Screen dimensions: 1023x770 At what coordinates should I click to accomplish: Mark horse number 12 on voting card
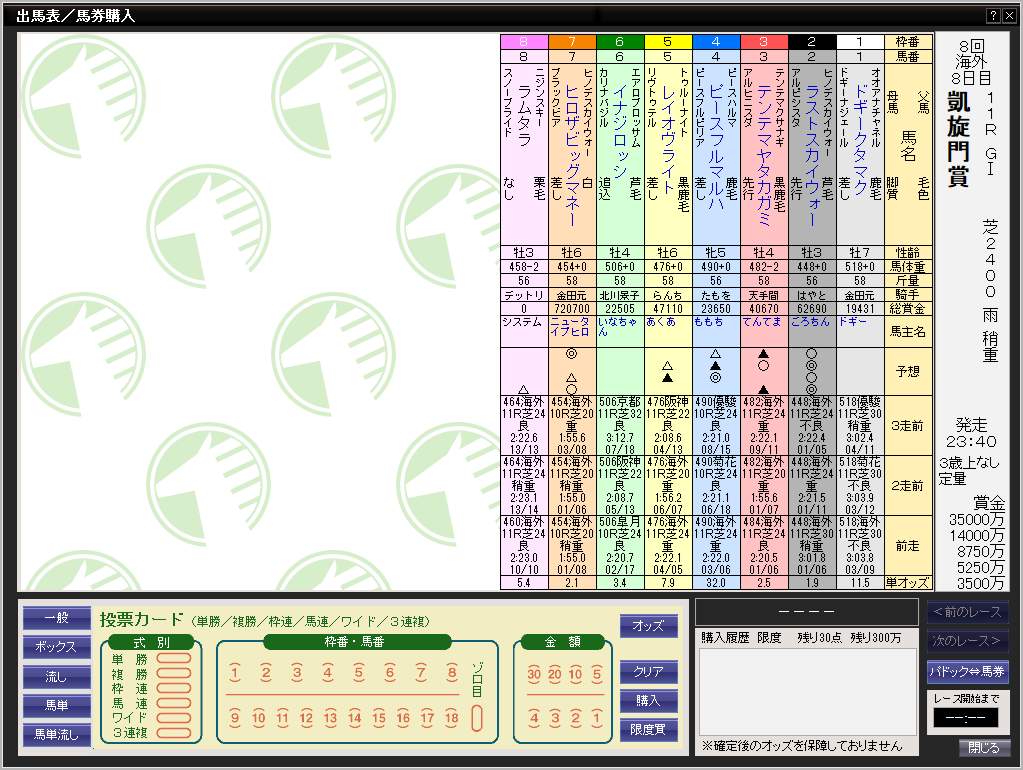(306, 718)
